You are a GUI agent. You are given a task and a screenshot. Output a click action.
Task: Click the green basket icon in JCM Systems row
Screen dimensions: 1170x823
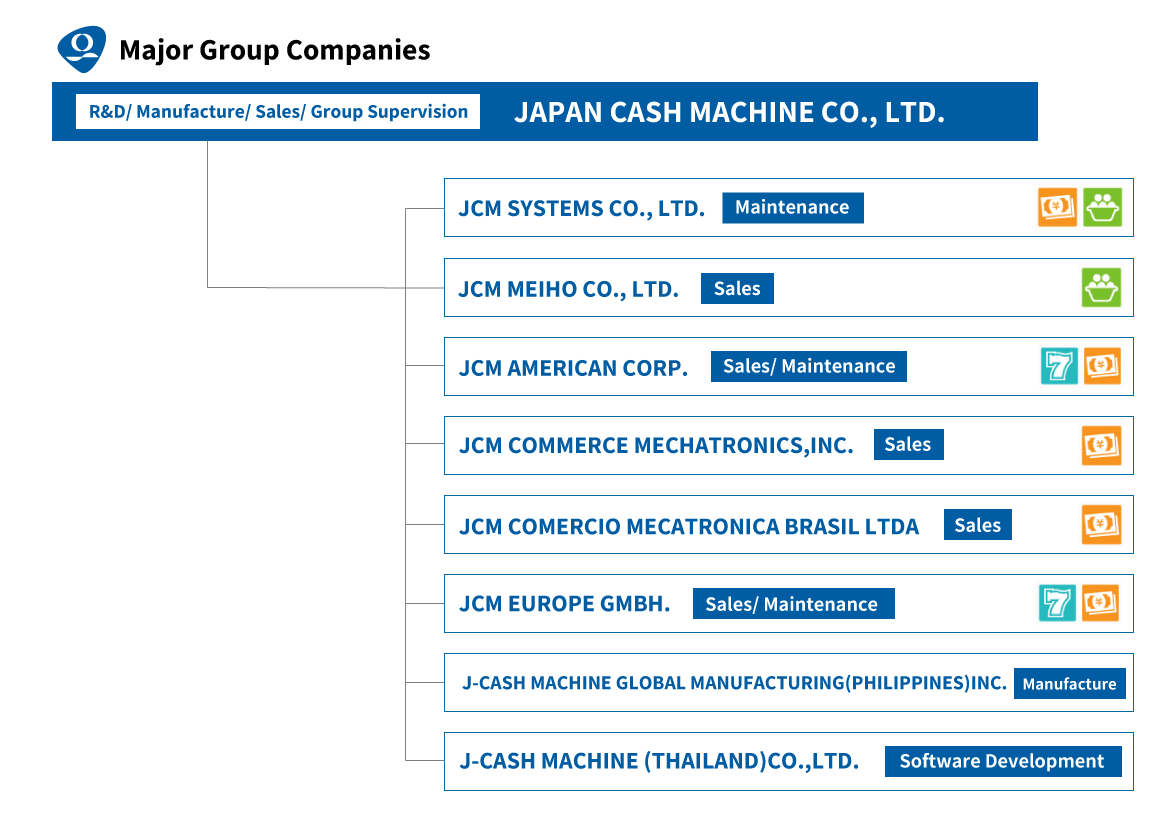(x=1103, y=207)
